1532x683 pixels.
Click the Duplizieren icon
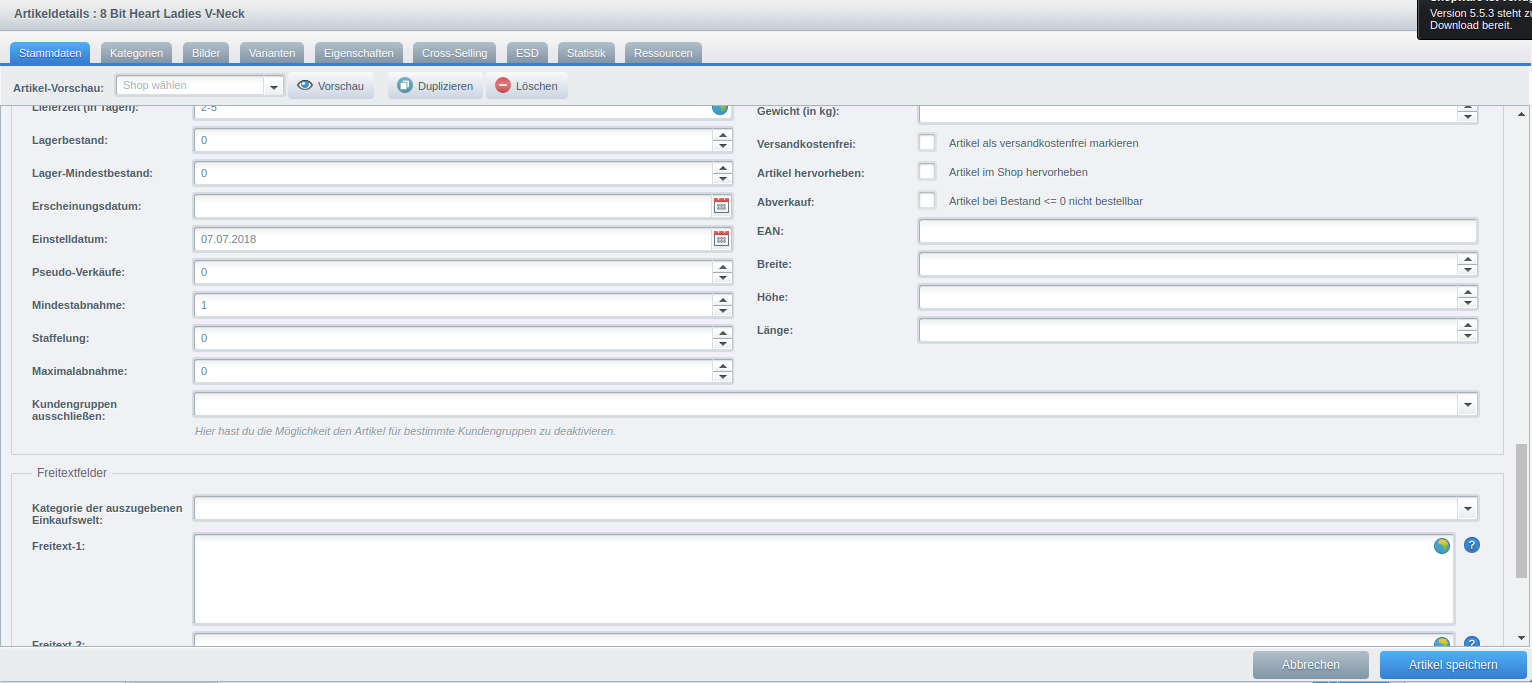point(404,86)
